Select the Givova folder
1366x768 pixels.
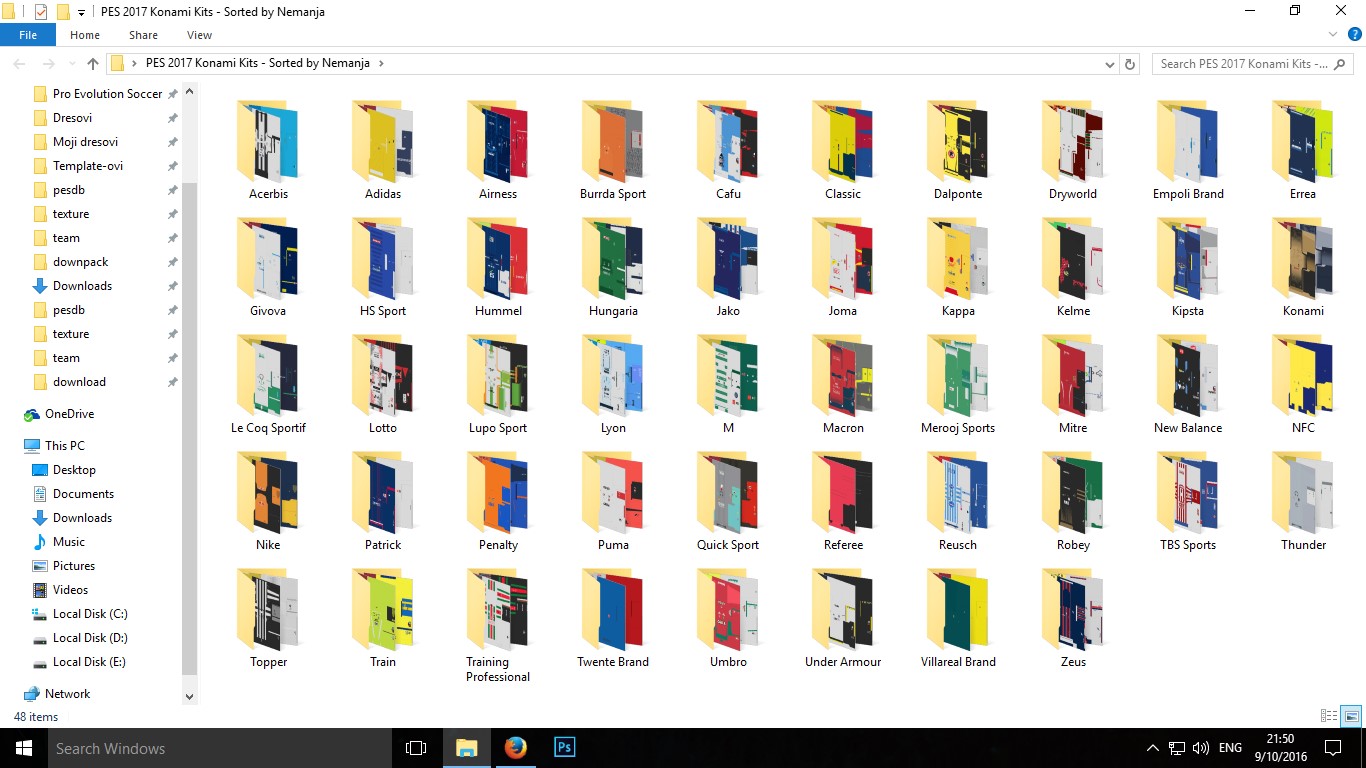point(268,267)
